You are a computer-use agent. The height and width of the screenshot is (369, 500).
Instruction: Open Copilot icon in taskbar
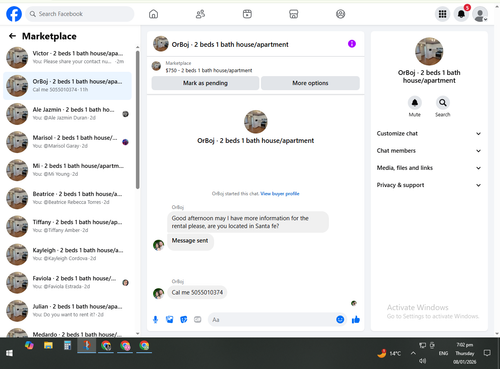coord(29,345)
